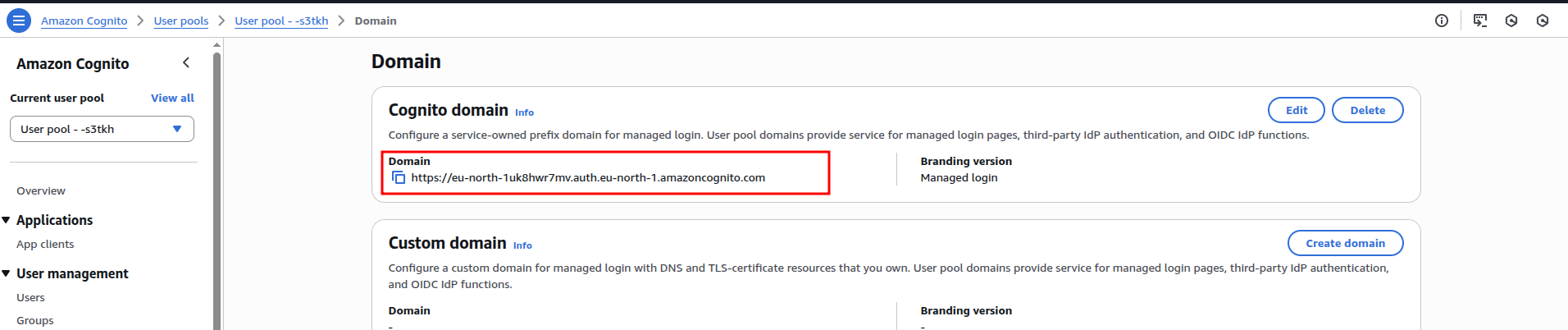Screen dimensions: 1568x330
Task: Click the Info circle icon in top bar
Action: coord(1442,21)
